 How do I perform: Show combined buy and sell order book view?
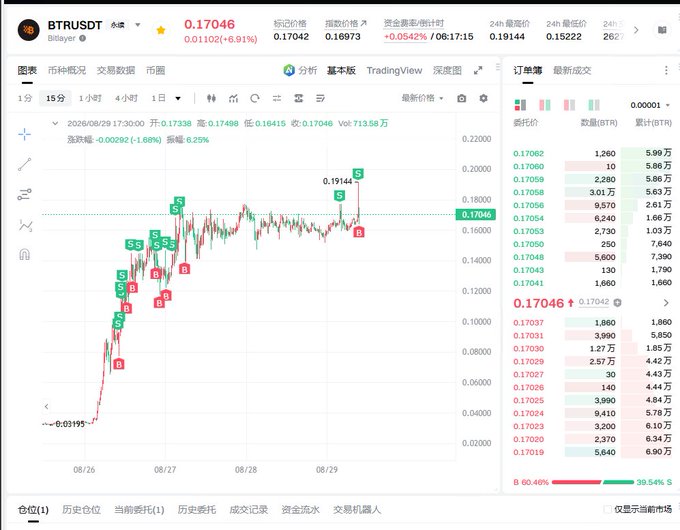pos(520,105)
